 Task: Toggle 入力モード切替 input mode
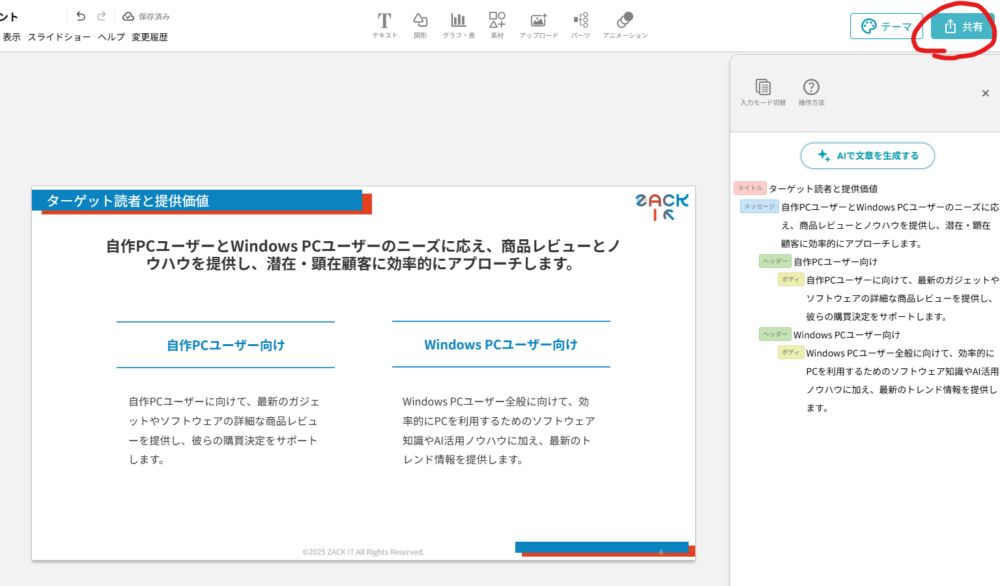(763, 92)
